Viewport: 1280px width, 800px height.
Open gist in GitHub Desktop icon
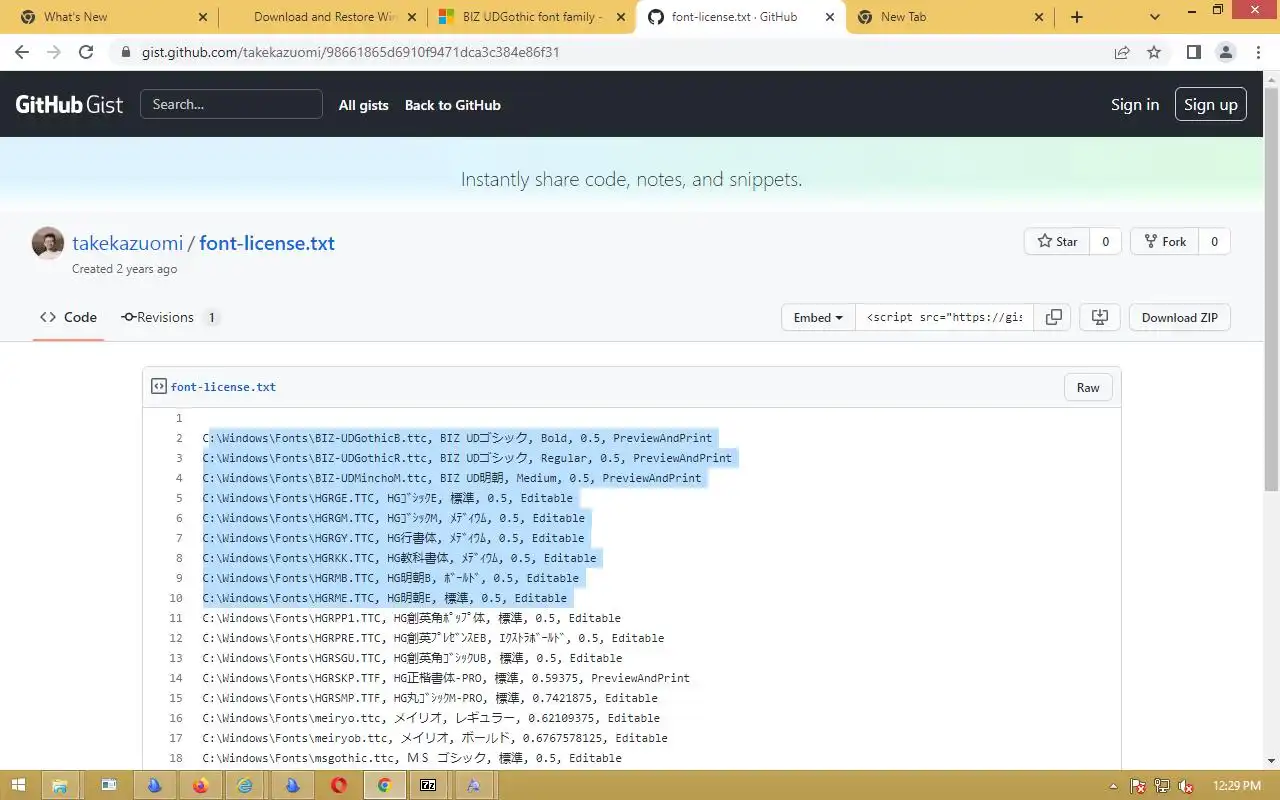tap(1100, 317)
